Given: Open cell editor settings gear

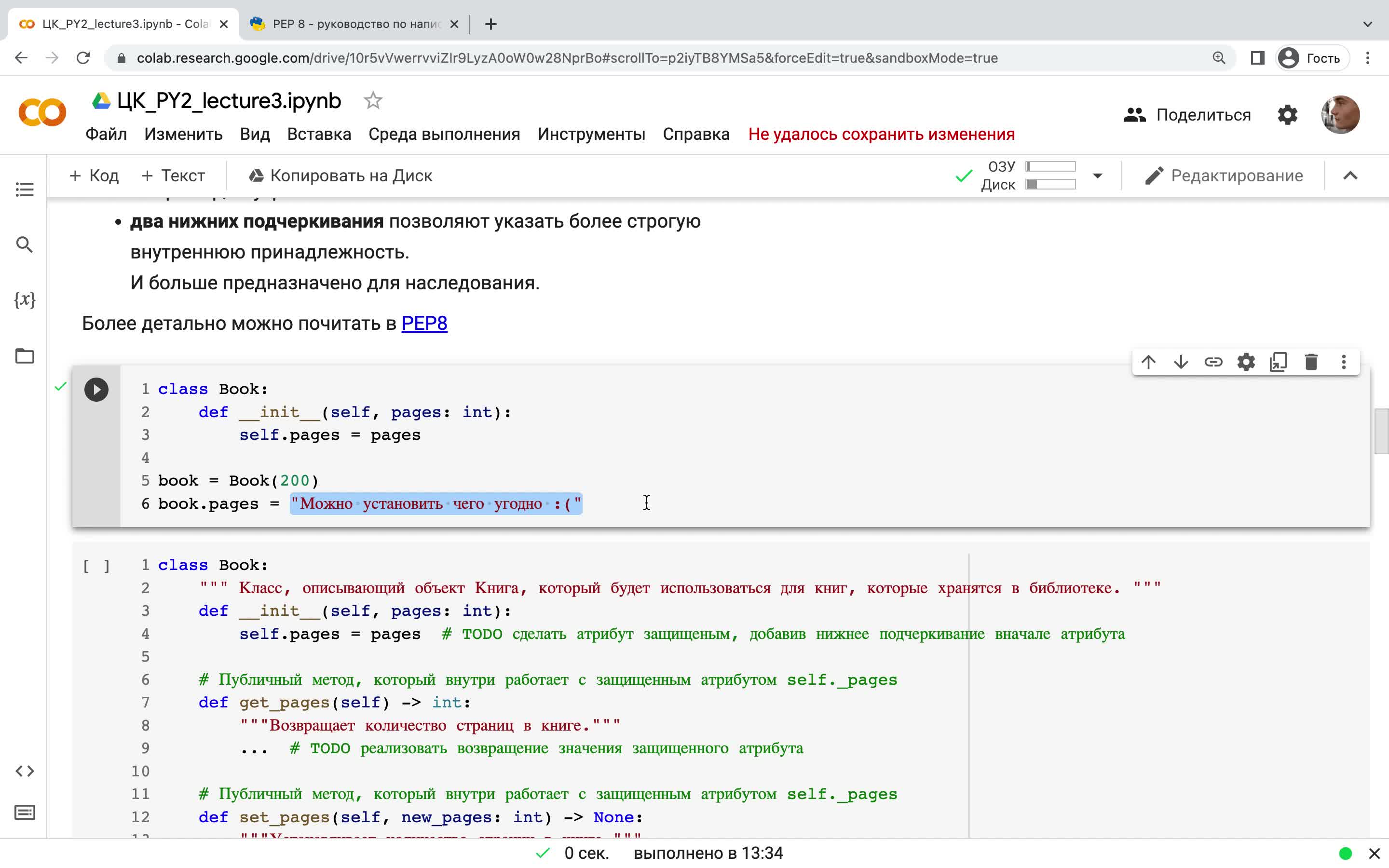Looking at the screenshot, I should pyautogui.click(x=1246, y=362).
